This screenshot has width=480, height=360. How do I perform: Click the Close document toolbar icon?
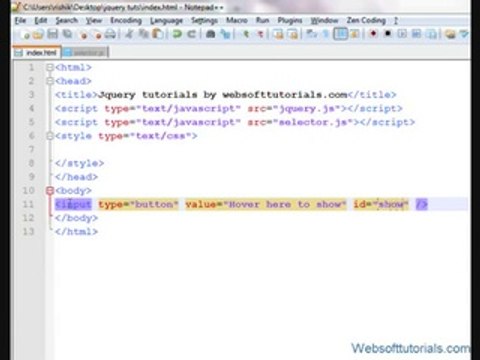pyautogui.click(x=83, y=34)
